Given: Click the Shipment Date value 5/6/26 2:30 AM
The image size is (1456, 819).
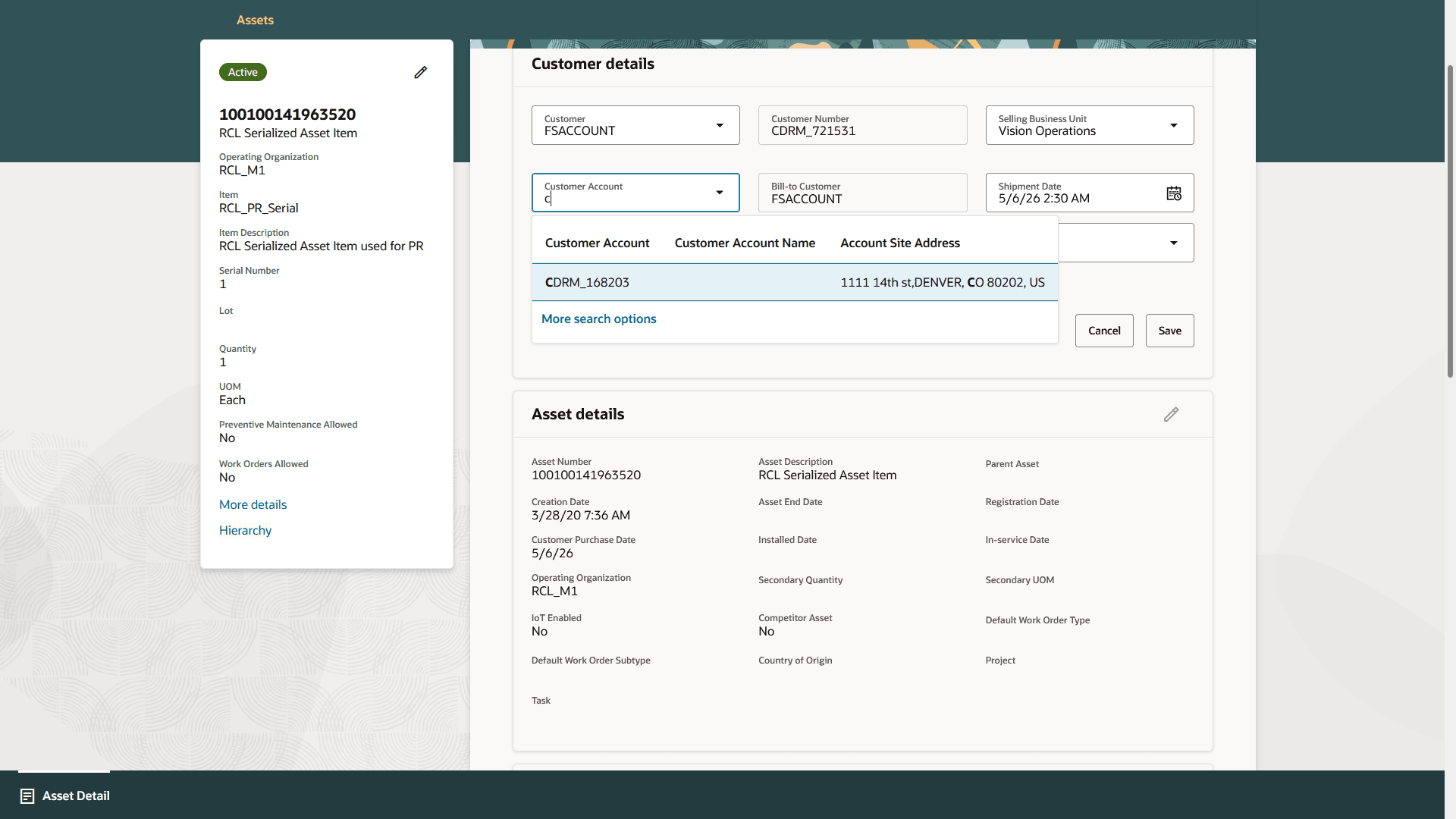Looking at the screenshot, I should [x=1043, y=199].
